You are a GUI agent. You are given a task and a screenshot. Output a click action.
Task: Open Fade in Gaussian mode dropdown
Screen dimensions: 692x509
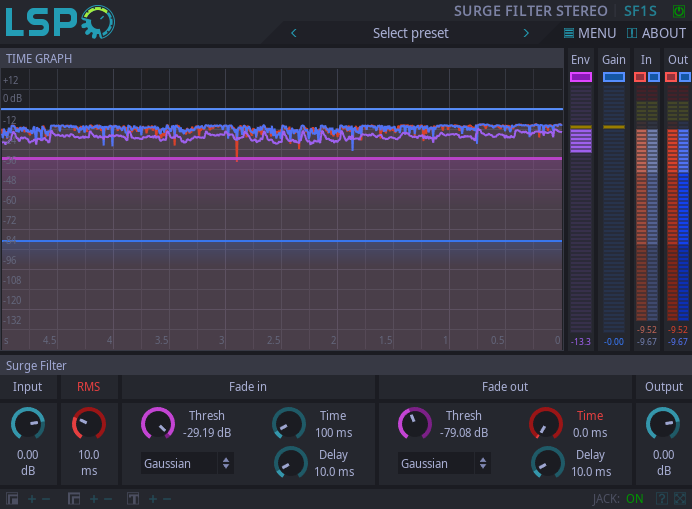[x=187, y=463]
